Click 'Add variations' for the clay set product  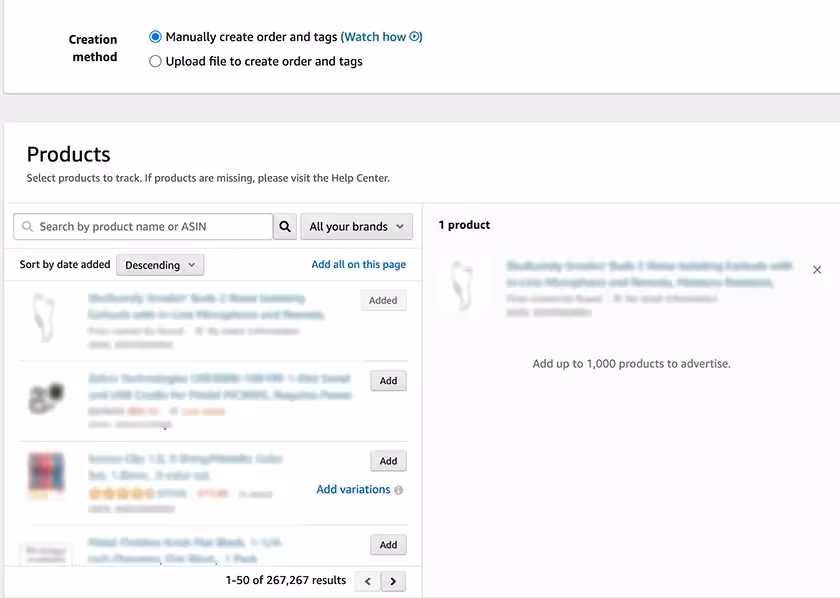[352, 490]
